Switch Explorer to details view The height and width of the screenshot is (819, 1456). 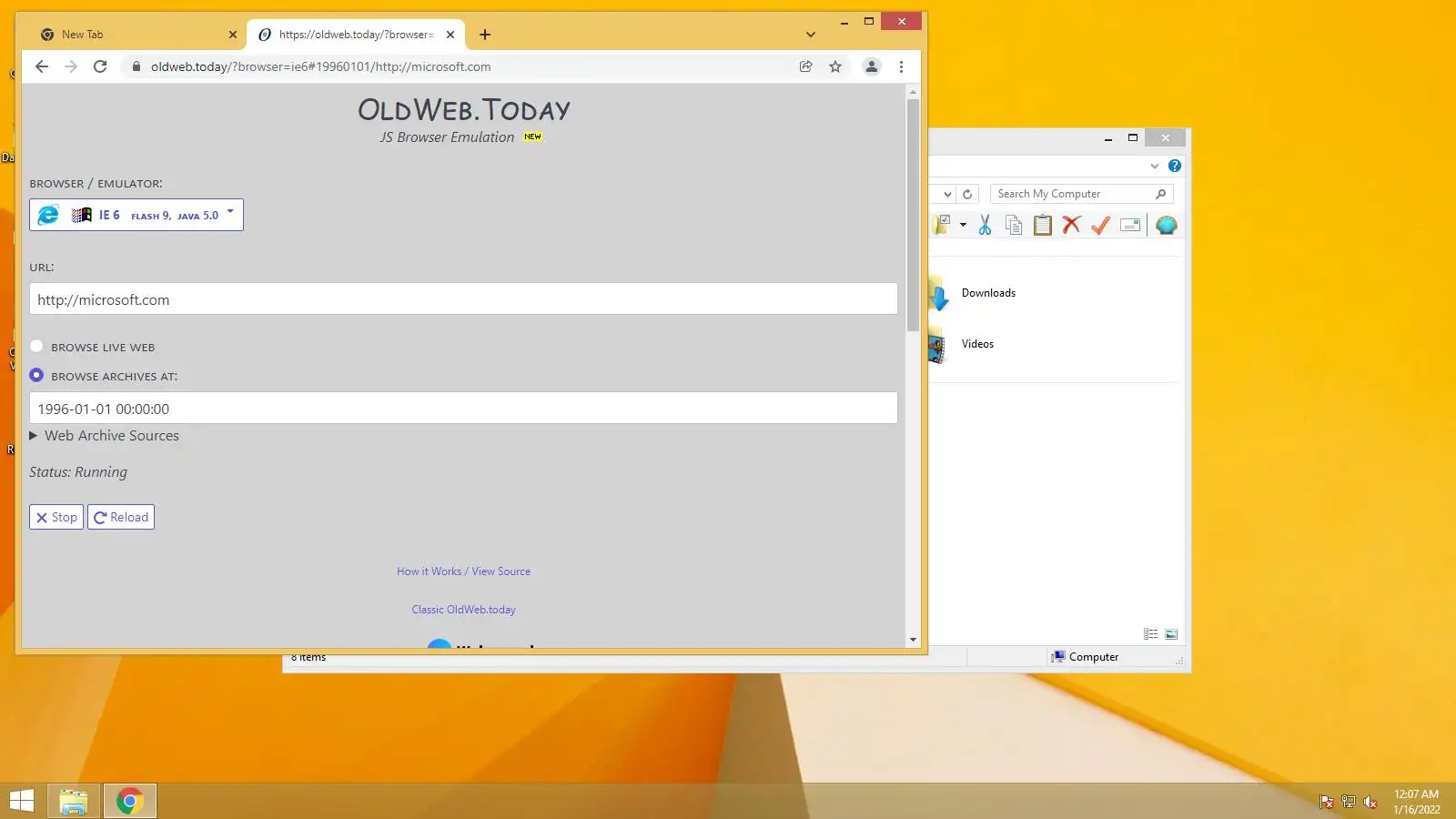pyautogui.click(x=1150, y=634)
